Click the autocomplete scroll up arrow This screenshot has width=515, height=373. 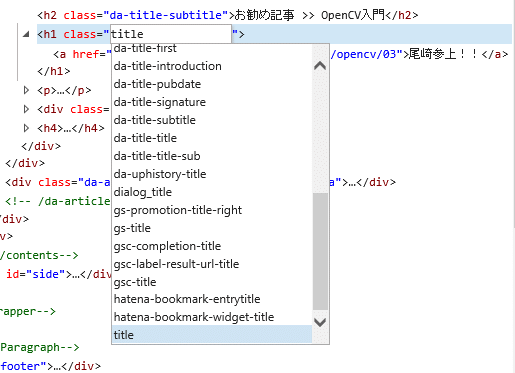[320, 66]
